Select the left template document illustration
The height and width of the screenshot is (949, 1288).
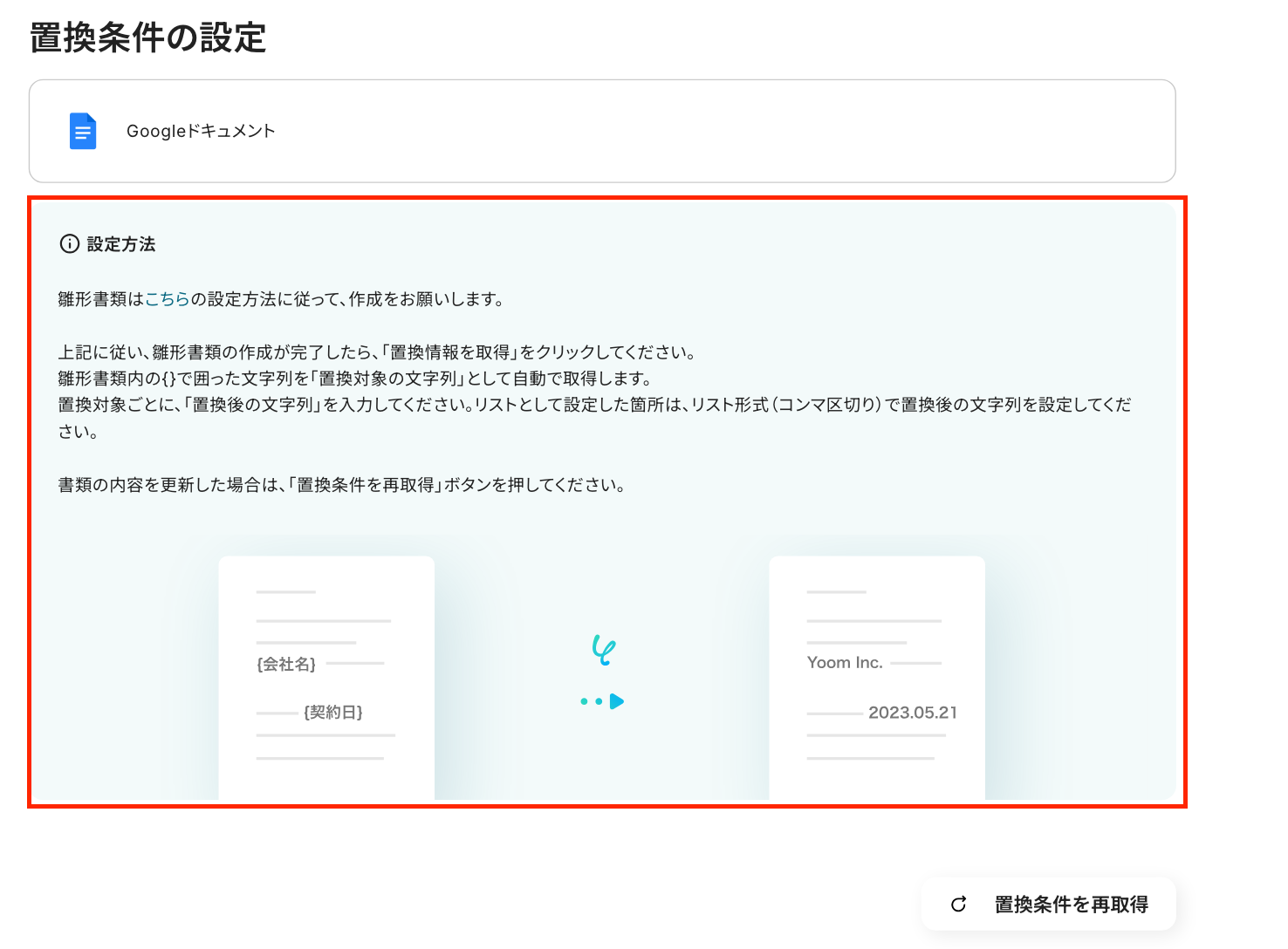[x=326, y=678]
